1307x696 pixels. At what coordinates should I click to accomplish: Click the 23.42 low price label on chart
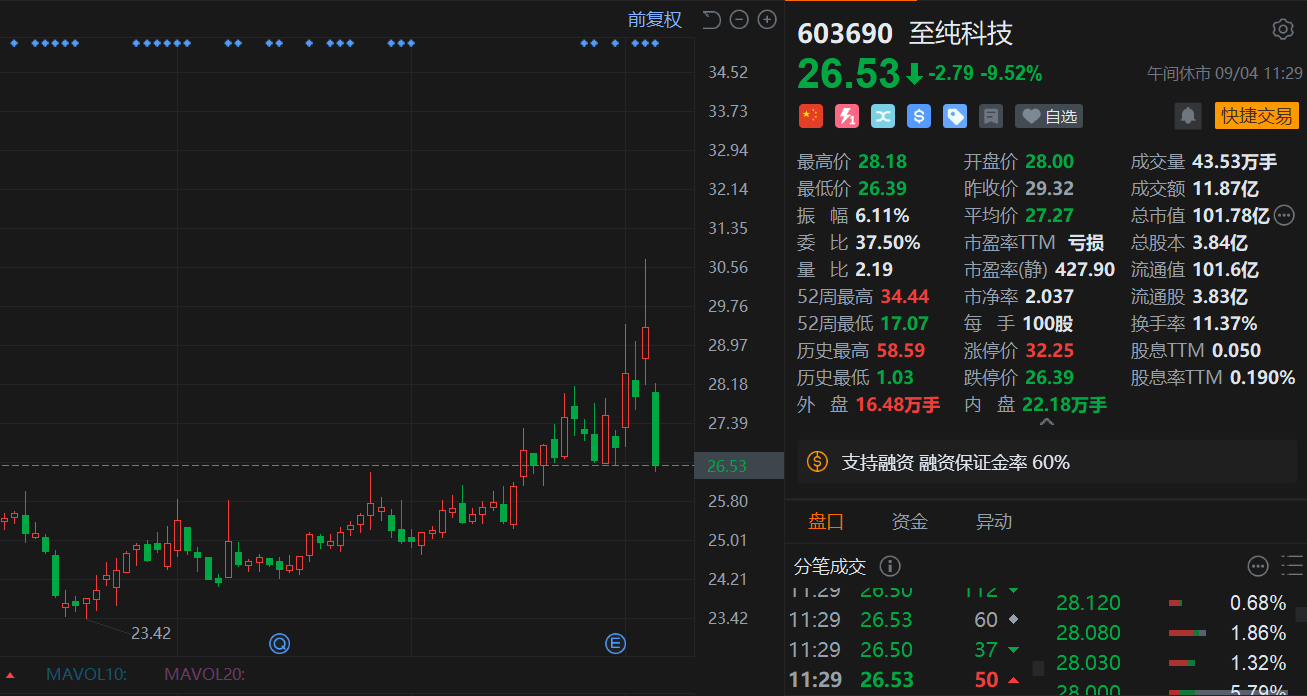(x=151, y=633)
